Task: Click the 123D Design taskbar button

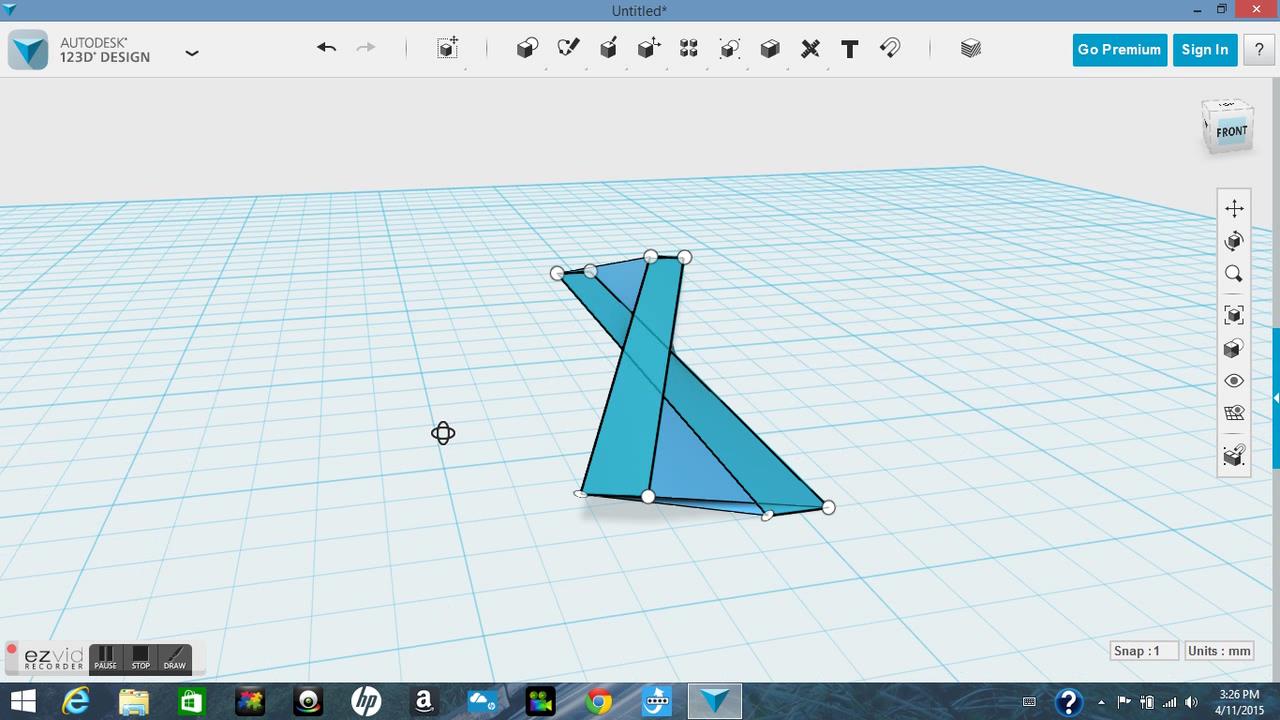Action: pyautogui.click(x=714, y=702)
